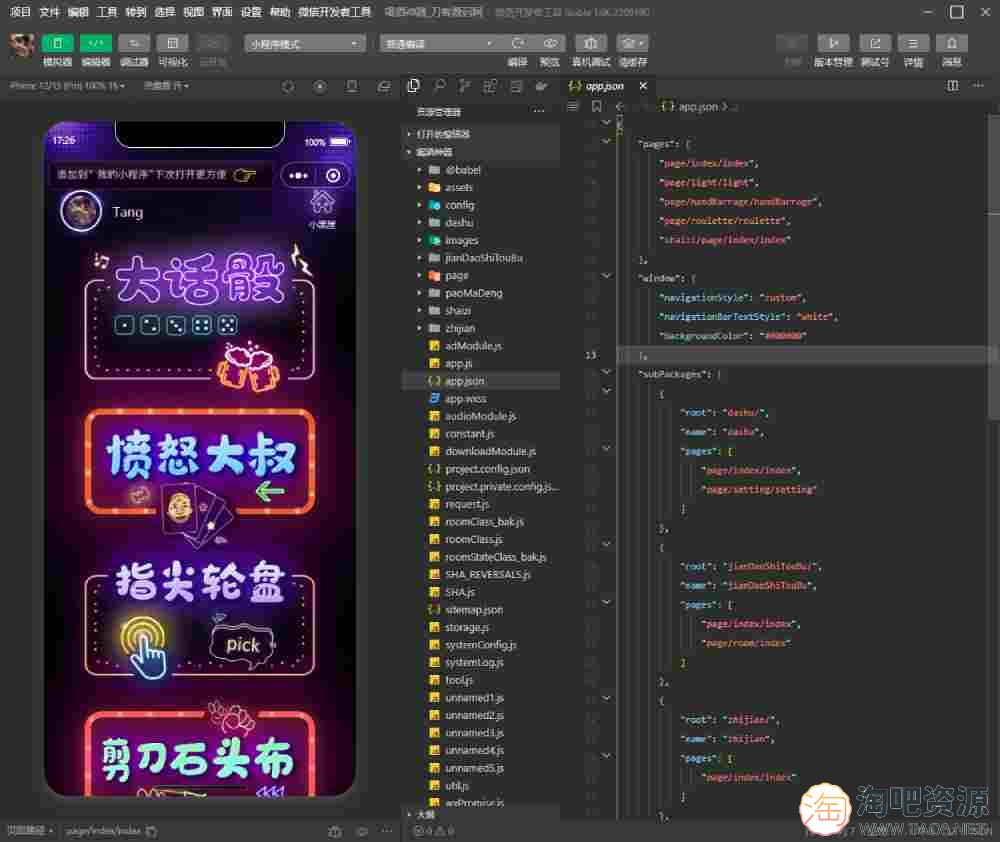Open the mini program mode dropdown
Viewport: 1000px width, 842px height.
click(x=305, y=44)
